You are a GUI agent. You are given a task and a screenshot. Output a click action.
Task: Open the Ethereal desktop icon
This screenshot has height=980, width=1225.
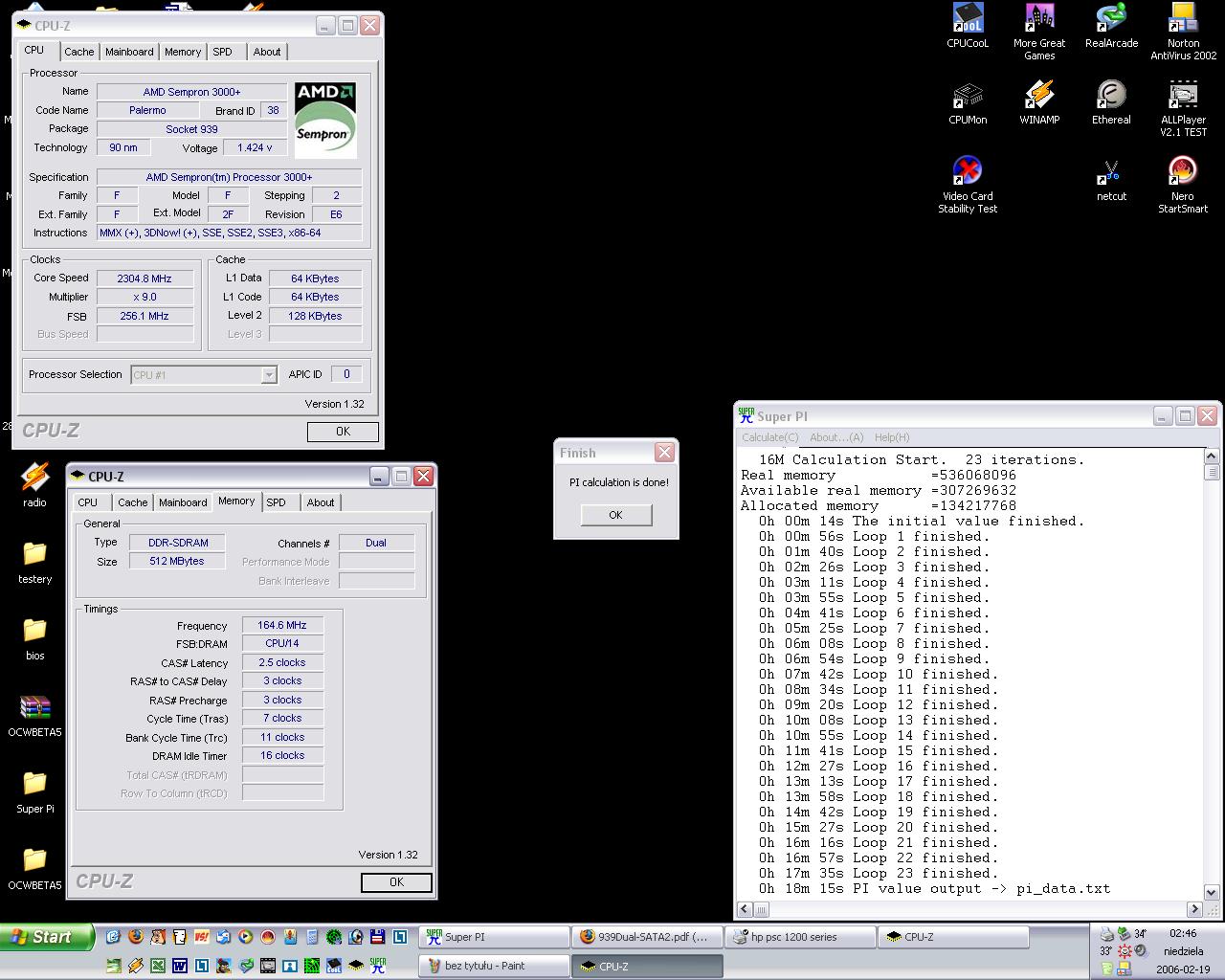pyautogui.click(x=1111, y=96)
